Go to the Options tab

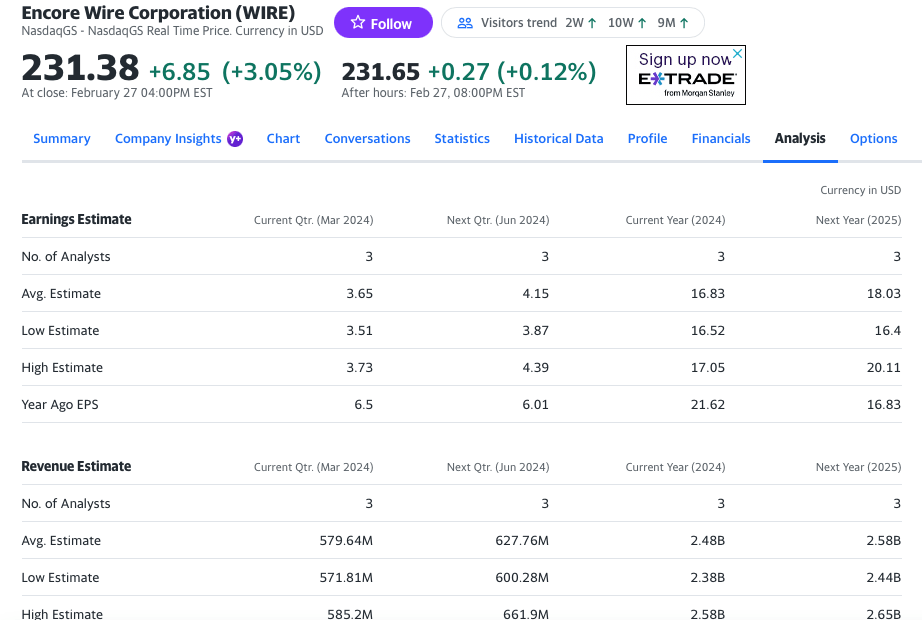click(x=873, y=139)
